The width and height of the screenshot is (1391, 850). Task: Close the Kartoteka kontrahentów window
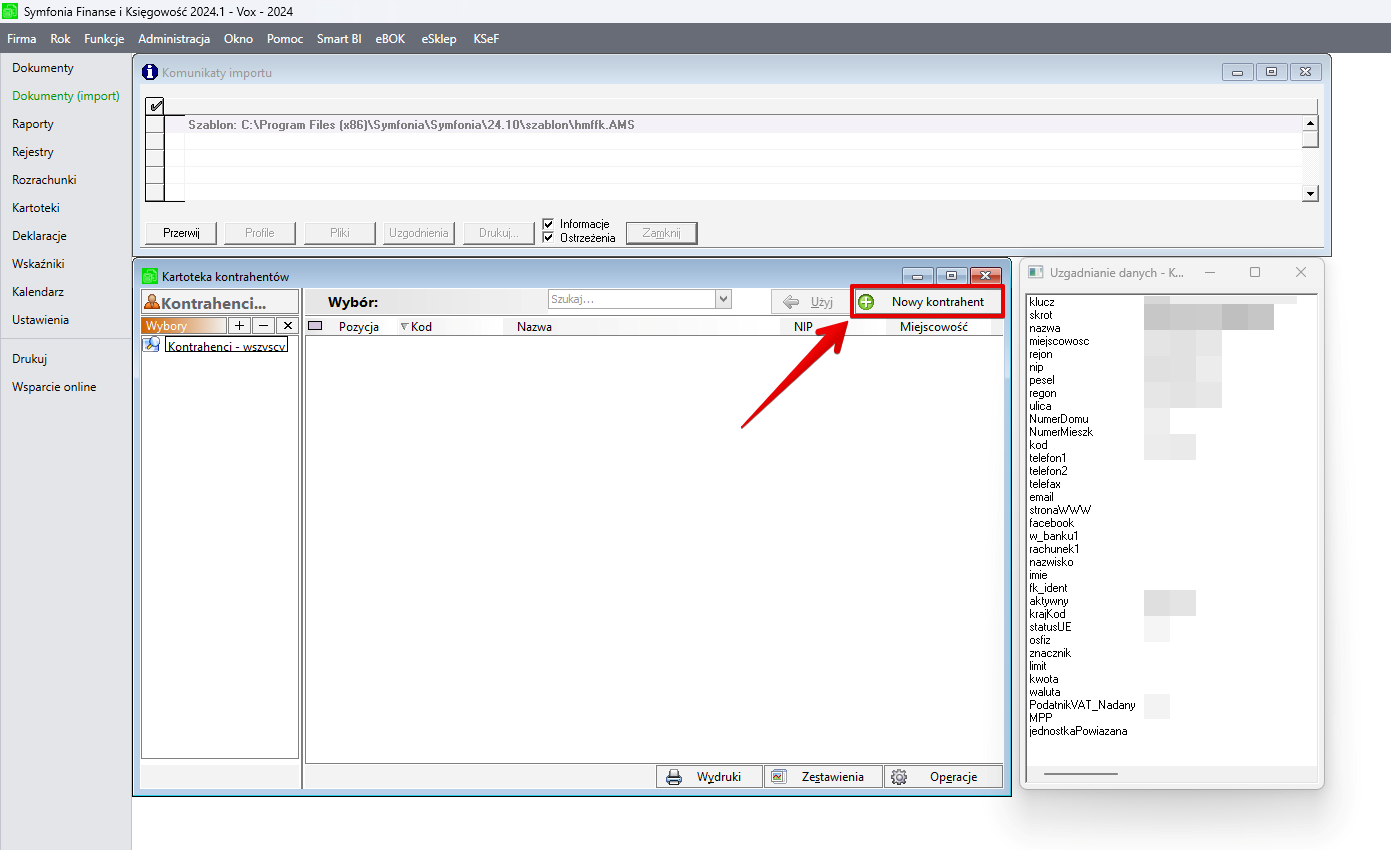[986, 275]
